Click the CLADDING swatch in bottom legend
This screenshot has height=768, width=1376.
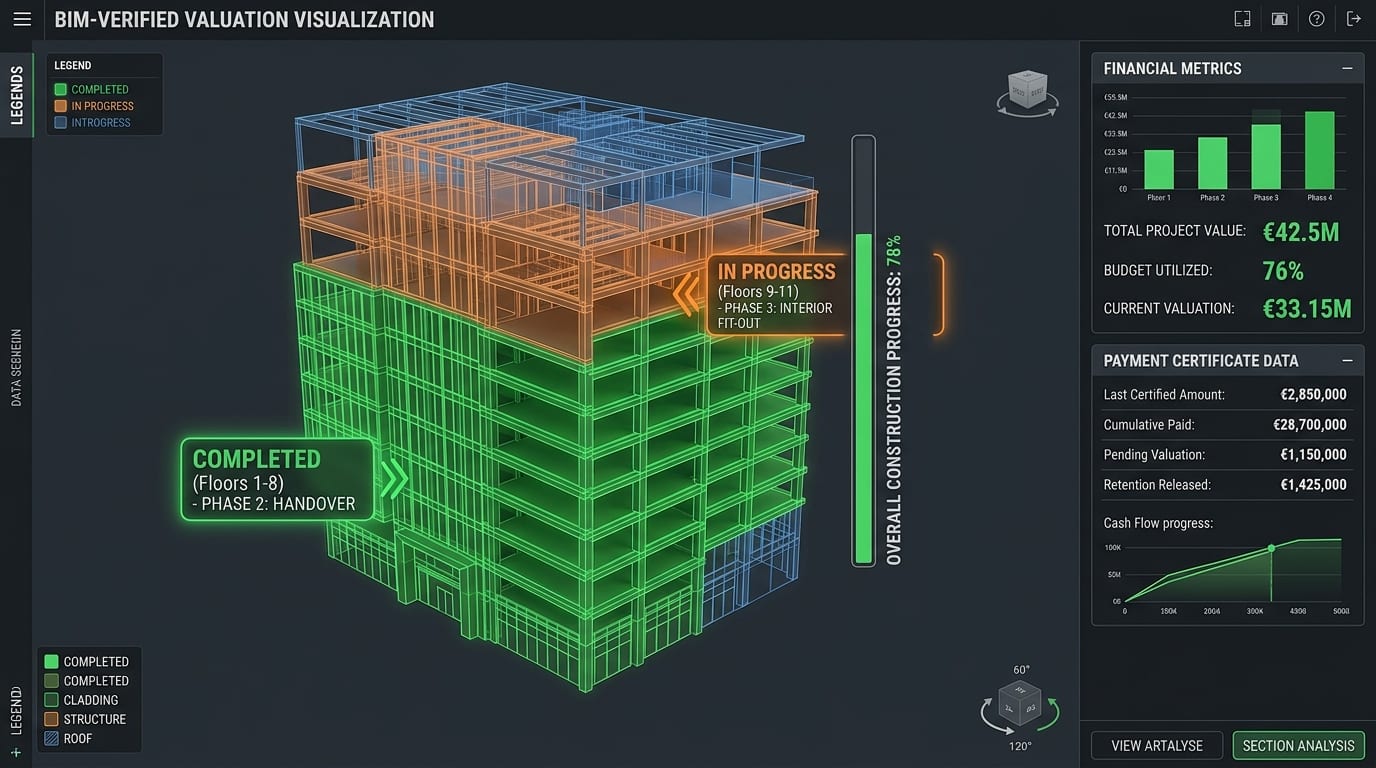click(x=51, y=700)
